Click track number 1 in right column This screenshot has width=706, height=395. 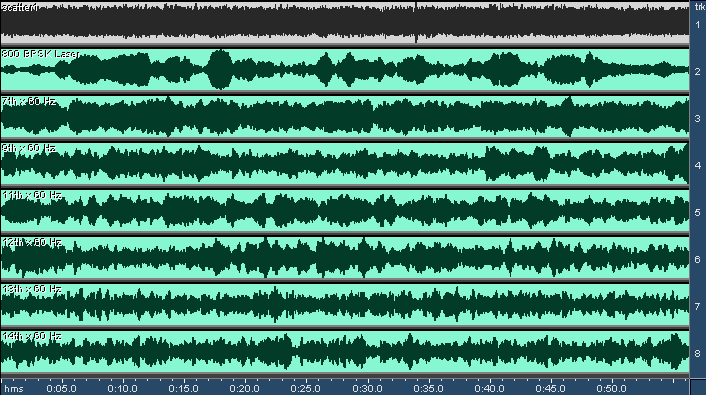pyautogui.click(x=698, y=25)
